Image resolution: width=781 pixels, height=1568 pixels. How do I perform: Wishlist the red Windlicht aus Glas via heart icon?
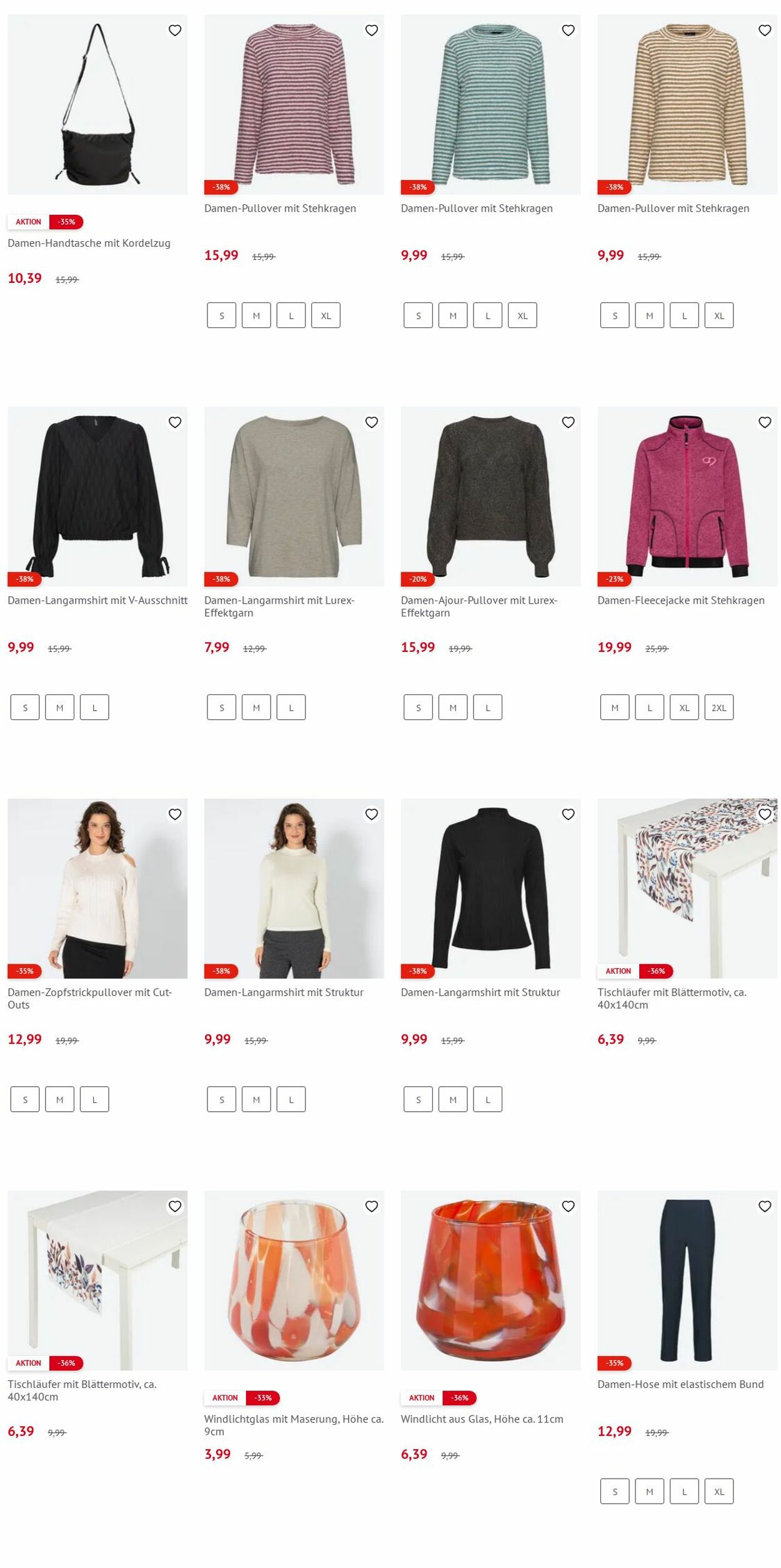click(568, 1206)
